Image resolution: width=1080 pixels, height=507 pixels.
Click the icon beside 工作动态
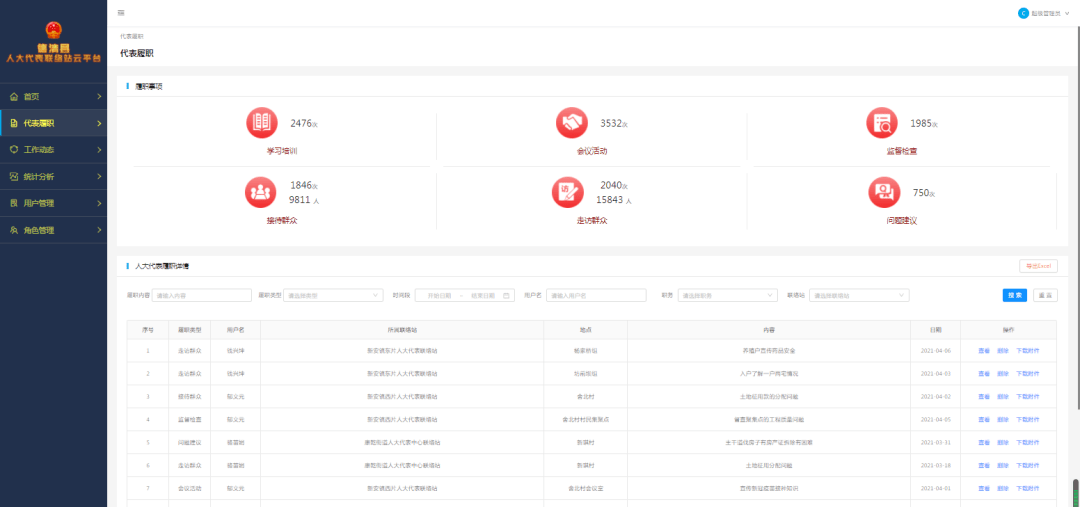pyautogui.click(x=14, y=149)
